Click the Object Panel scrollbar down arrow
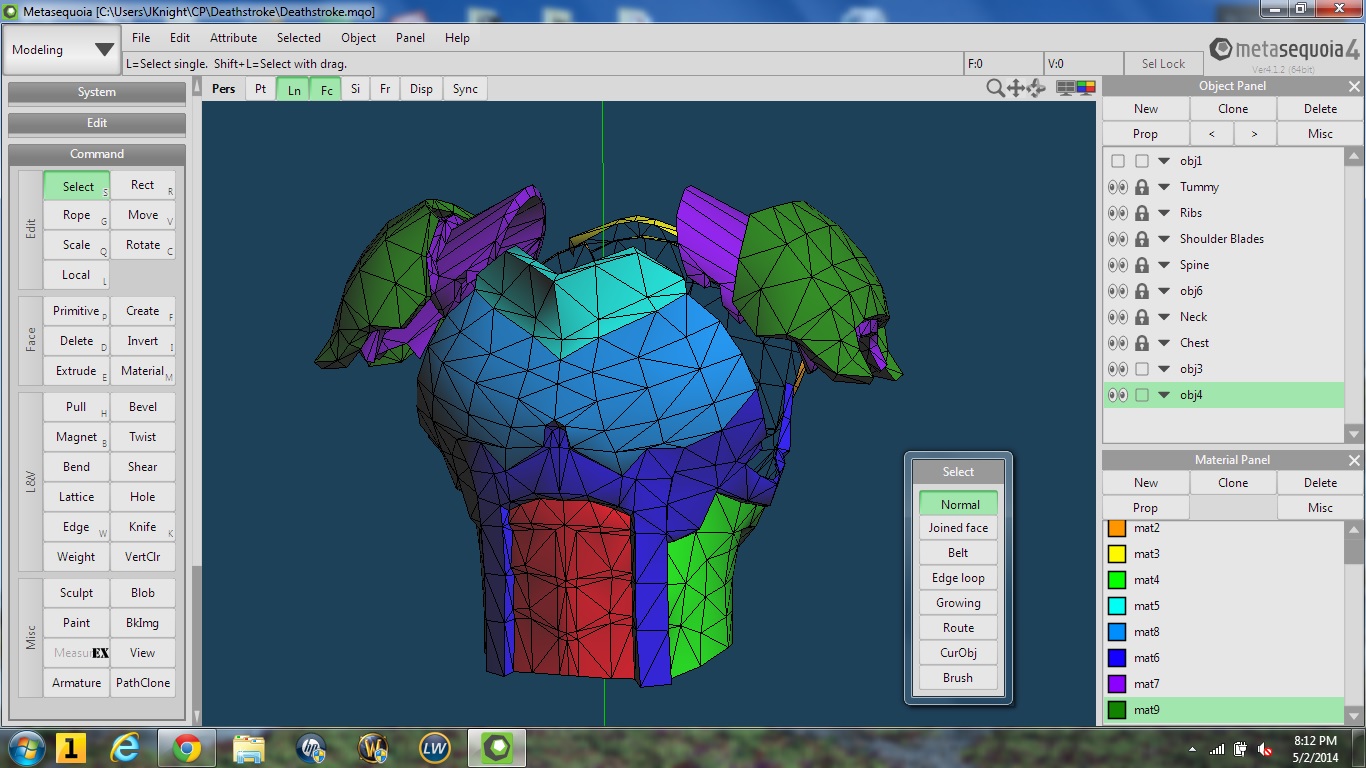The width and height of the screenshot is (1366, 768). (x=1354, y=434)
